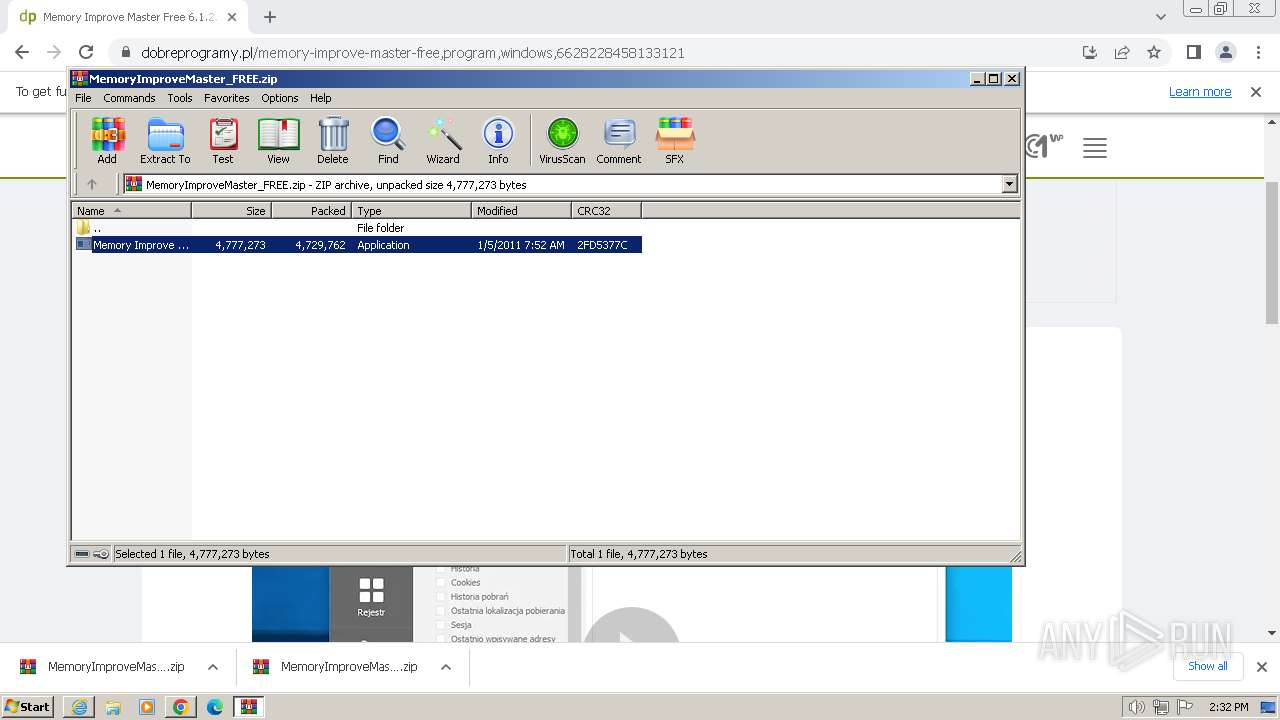
Task: Click Show all downloads button
Action: coord(1207,666)
